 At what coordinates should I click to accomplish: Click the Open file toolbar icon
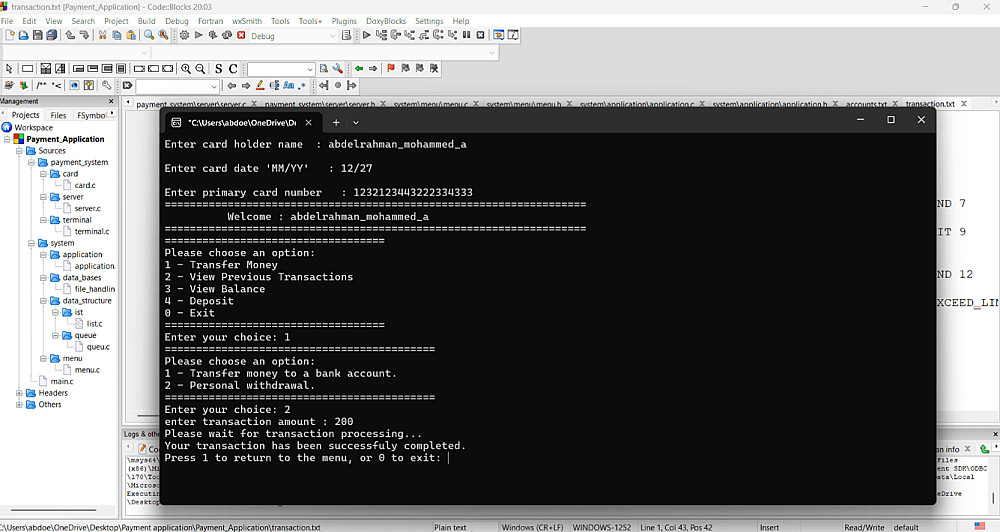coord(24,35)
